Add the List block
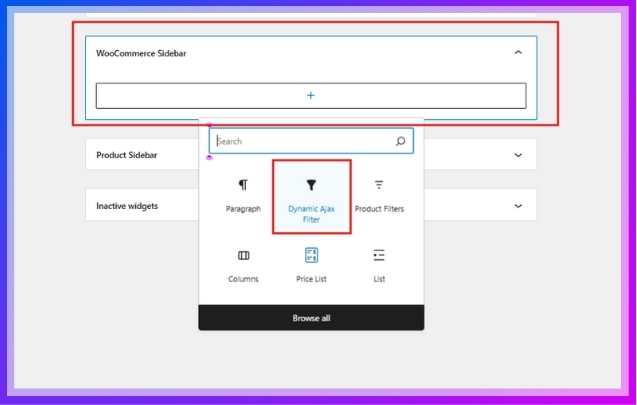This screenshot has height=405, width=637. [x=379, y=266]
